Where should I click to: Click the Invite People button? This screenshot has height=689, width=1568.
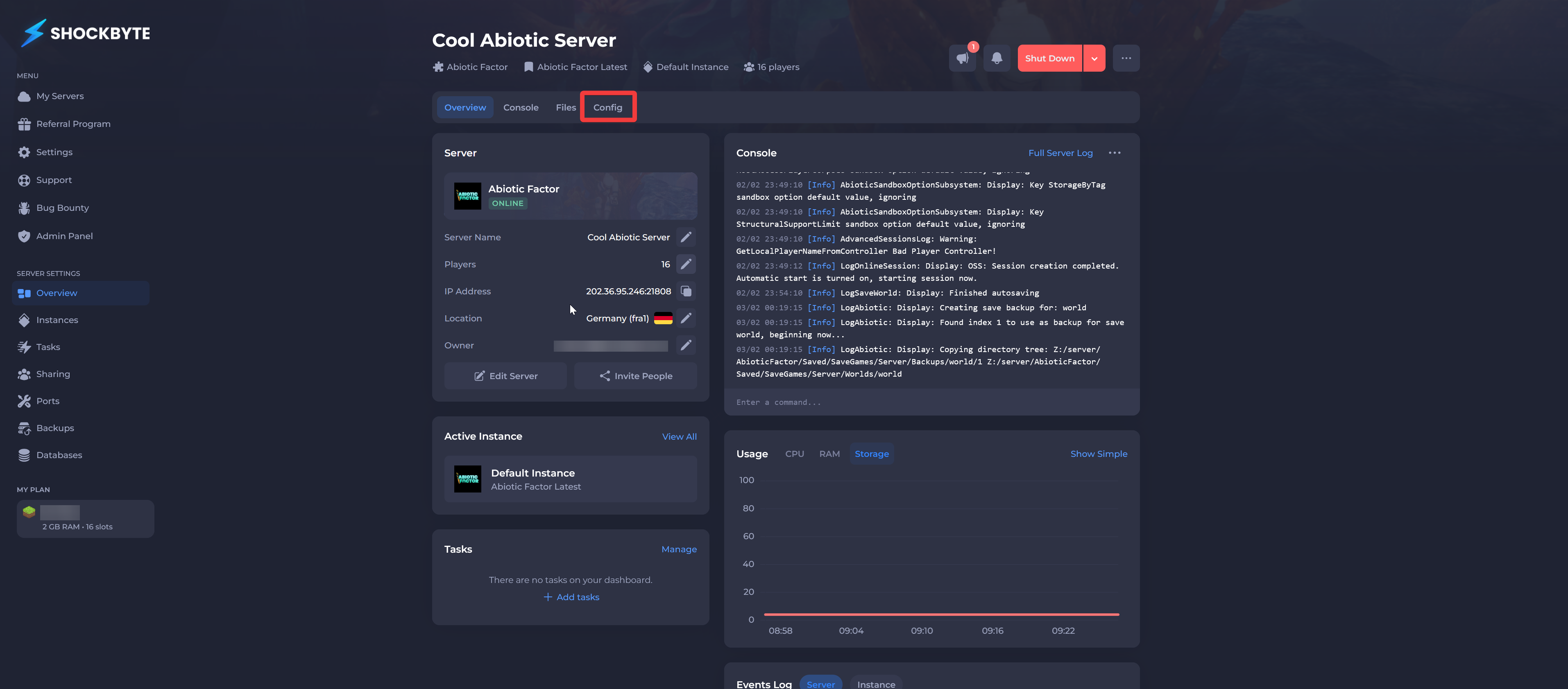click(635, 376)
